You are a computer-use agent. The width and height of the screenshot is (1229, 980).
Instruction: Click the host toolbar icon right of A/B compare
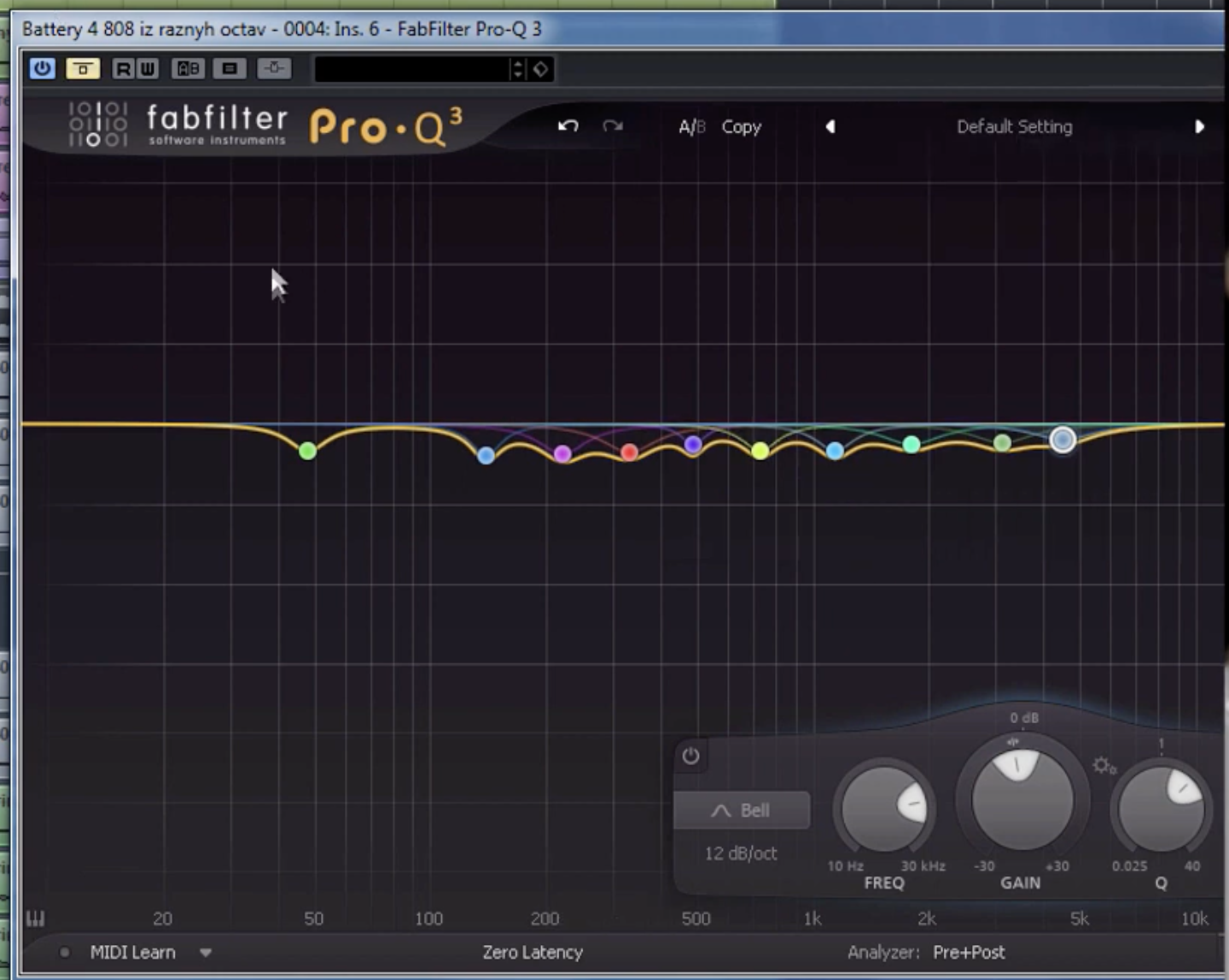click(230, 68)
